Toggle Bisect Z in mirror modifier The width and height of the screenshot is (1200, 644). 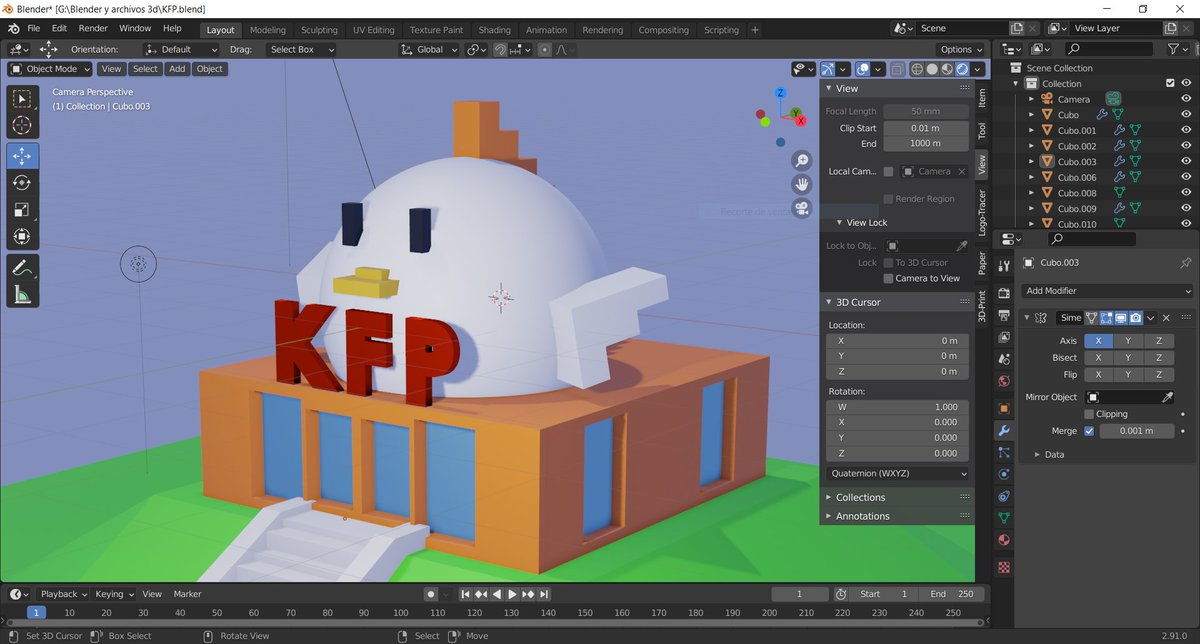1158,358
